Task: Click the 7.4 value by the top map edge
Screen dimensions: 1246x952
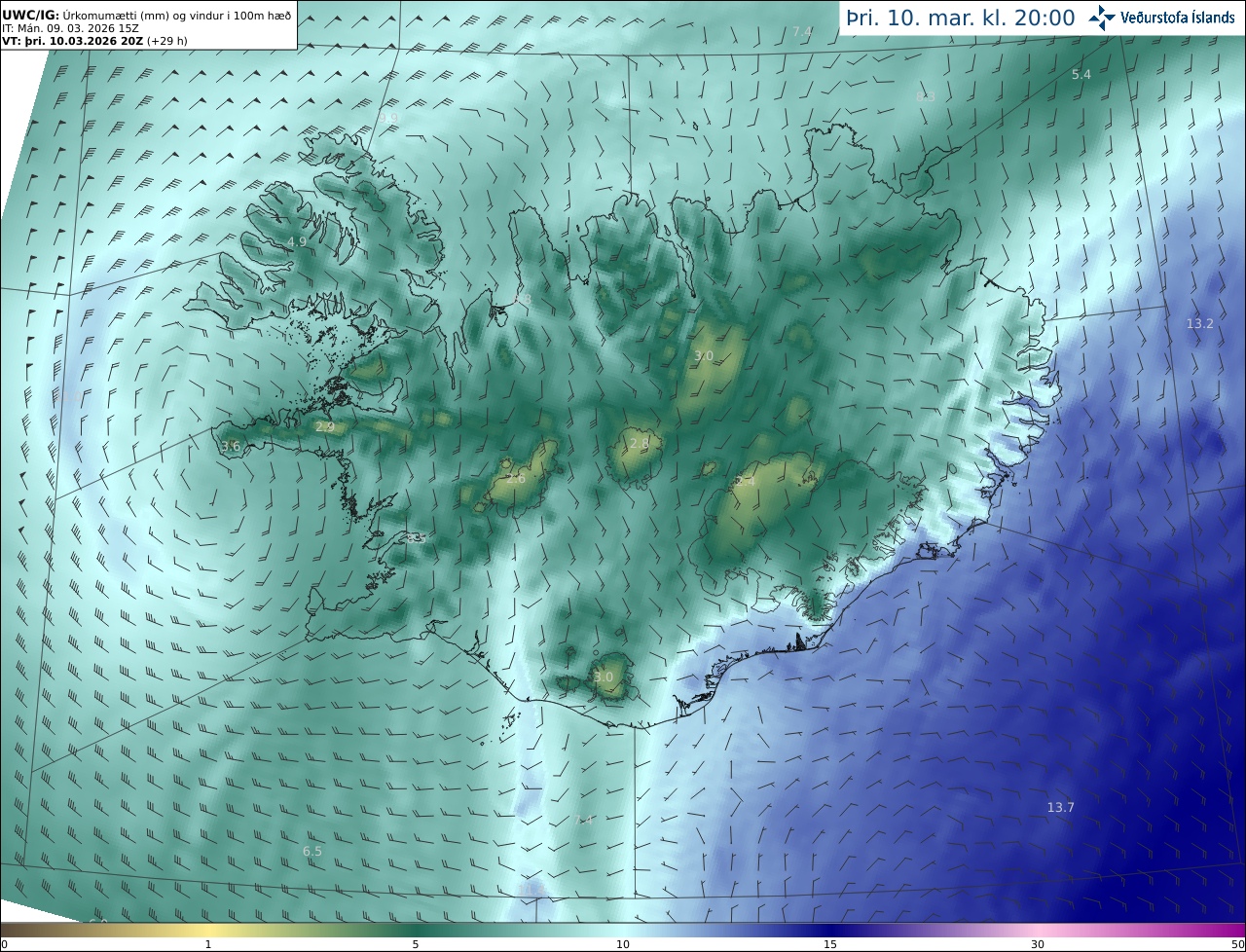Action: [802, 31]
